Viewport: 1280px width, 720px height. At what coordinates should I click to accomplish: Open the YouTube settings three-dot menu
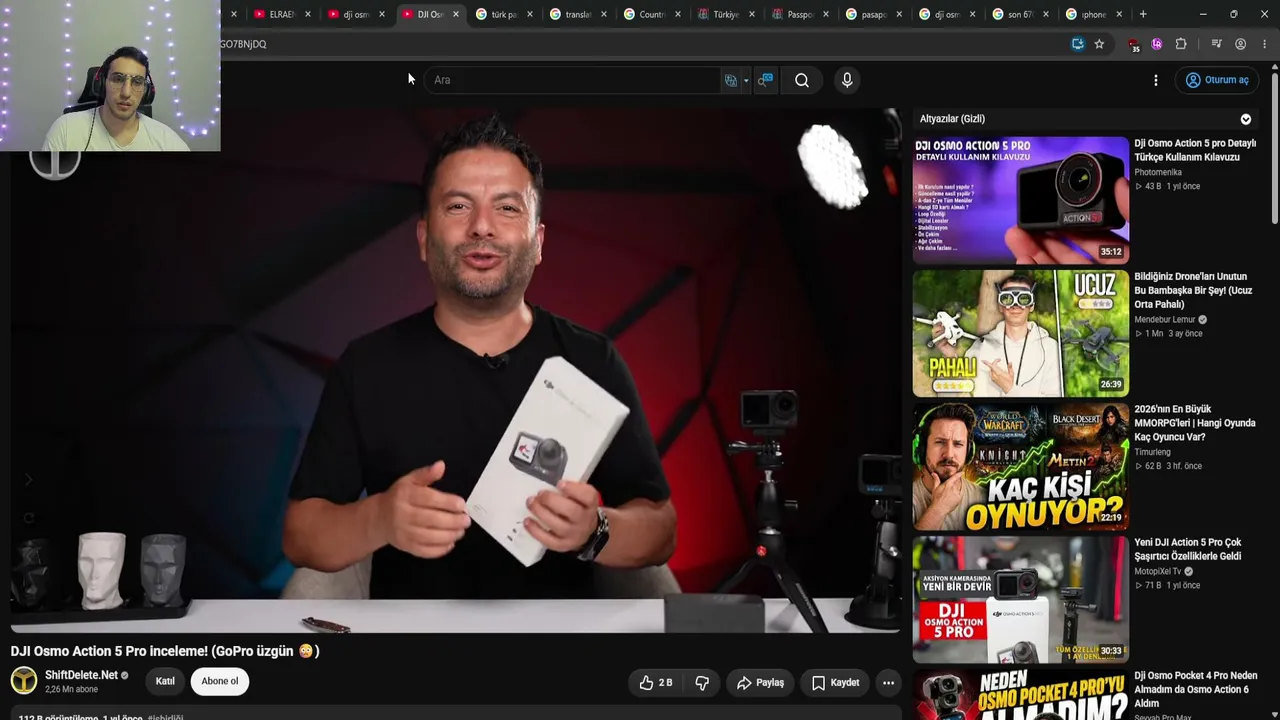pyautogui.click(x=1156, y=80)
